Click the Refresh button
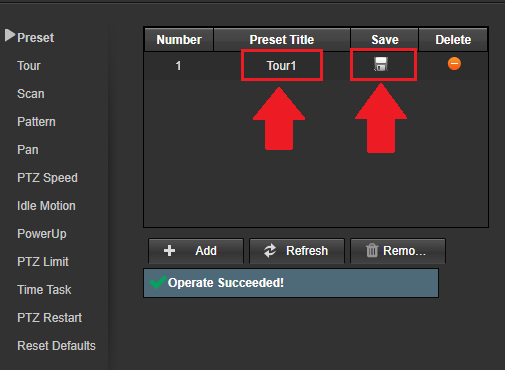This screenshot has height=370, width=505. click(x=297, y=251)
